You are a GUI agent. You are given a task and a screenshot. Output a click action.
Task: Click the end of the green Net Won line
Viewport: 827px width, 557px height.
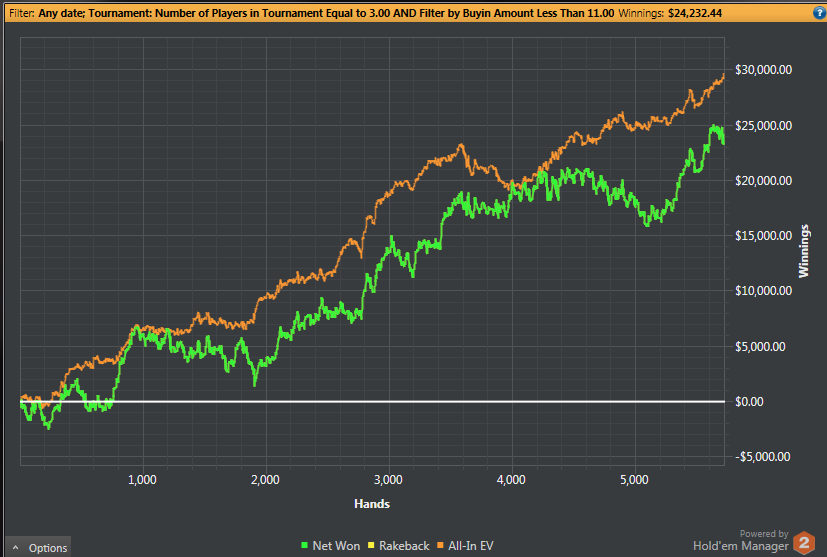point(723,142)
